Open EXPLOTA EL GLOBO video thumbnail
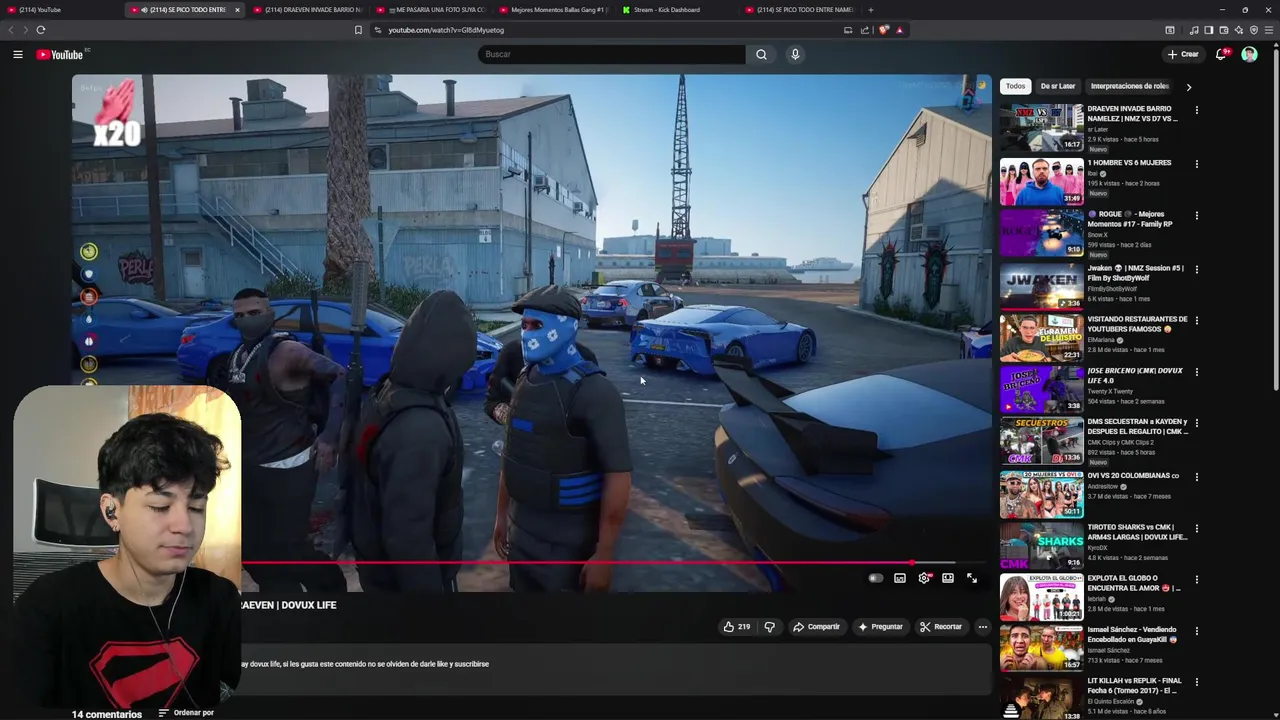 tap(1041, 597)
